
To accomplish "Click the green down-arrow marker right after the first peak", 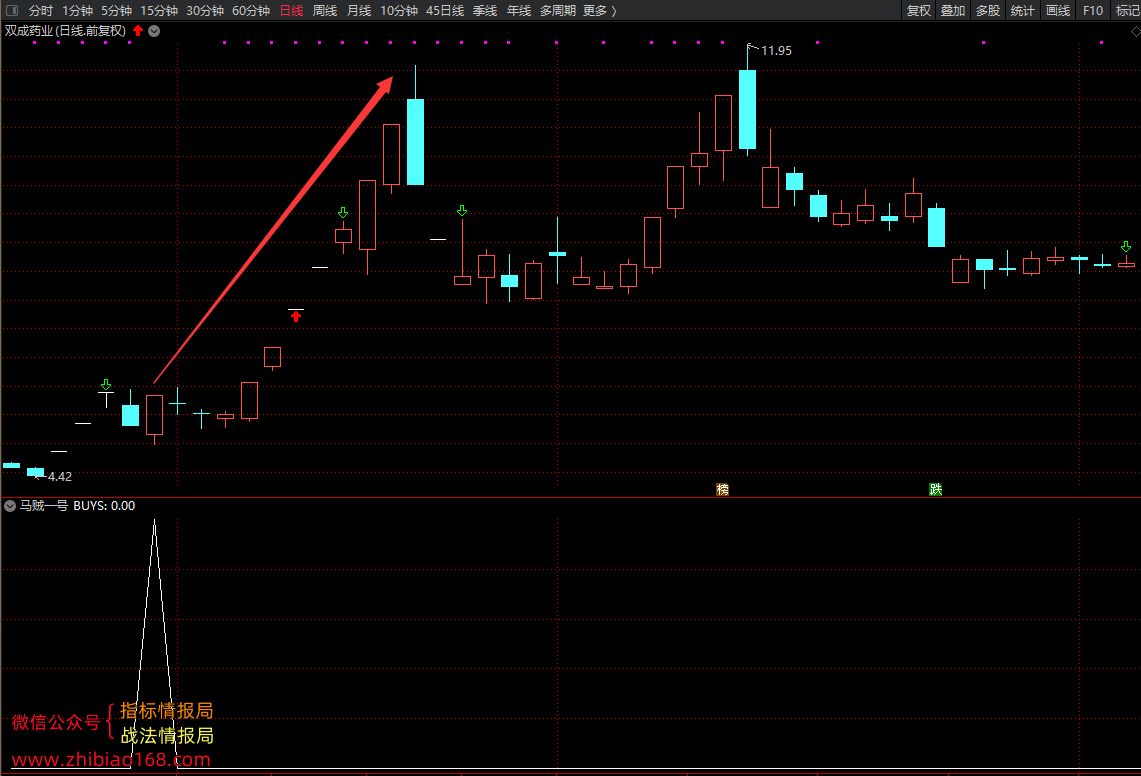I will point(461,211).
